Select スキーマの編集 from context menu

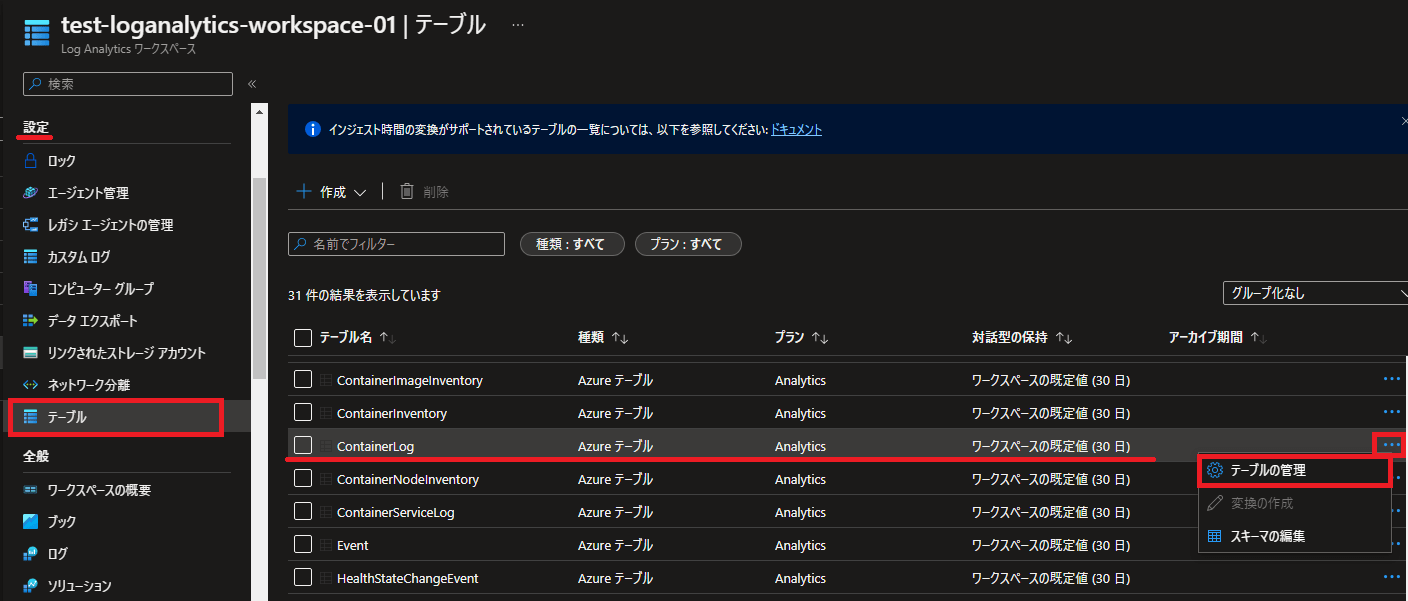1294,535
